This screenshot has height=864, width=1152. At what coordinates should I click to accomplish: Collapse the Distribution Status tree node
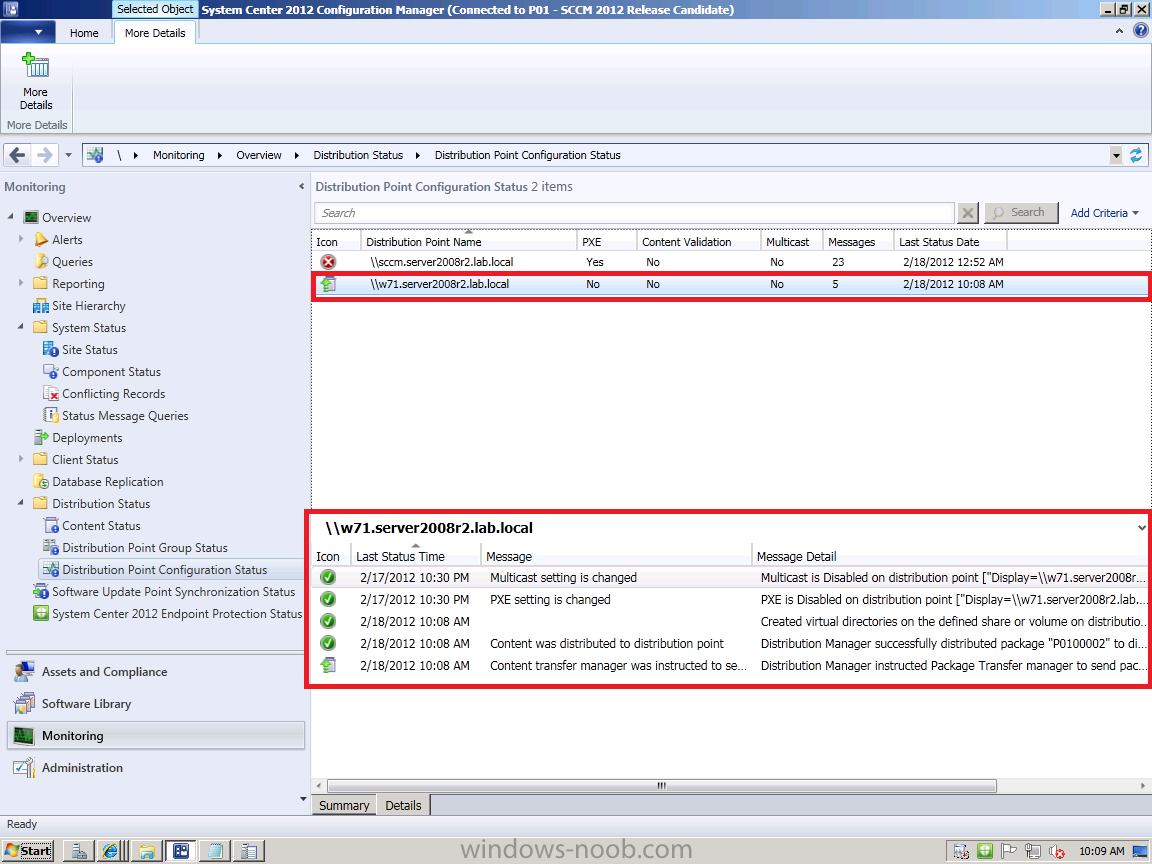point(21,503)
